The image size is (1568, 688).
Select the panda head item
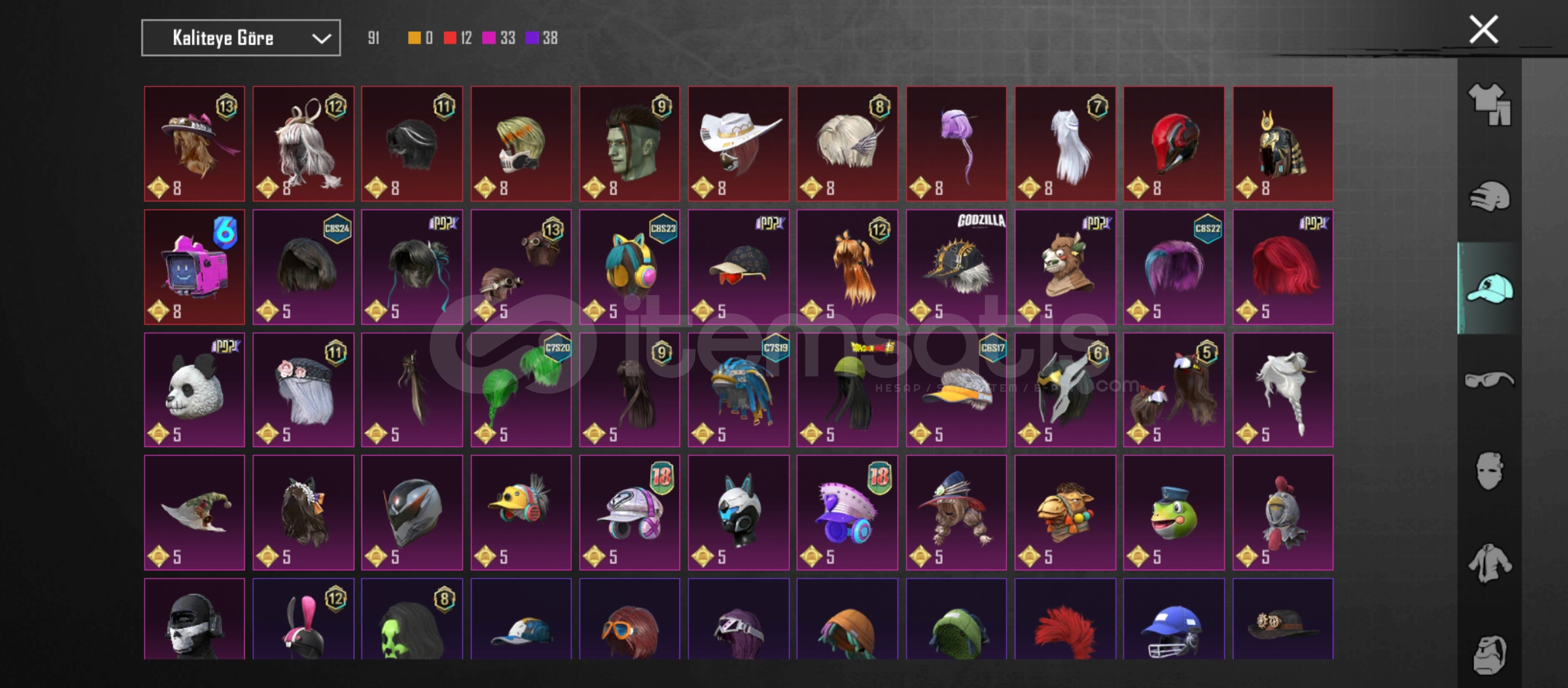pyautogui.click(x=194, y=389)
